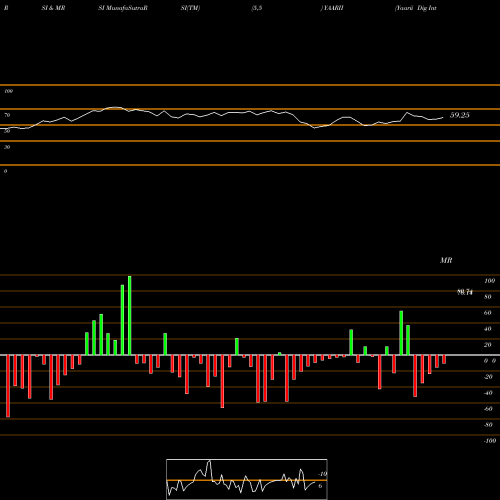
Task: Click the MR axis label 60
Action: 487,313
